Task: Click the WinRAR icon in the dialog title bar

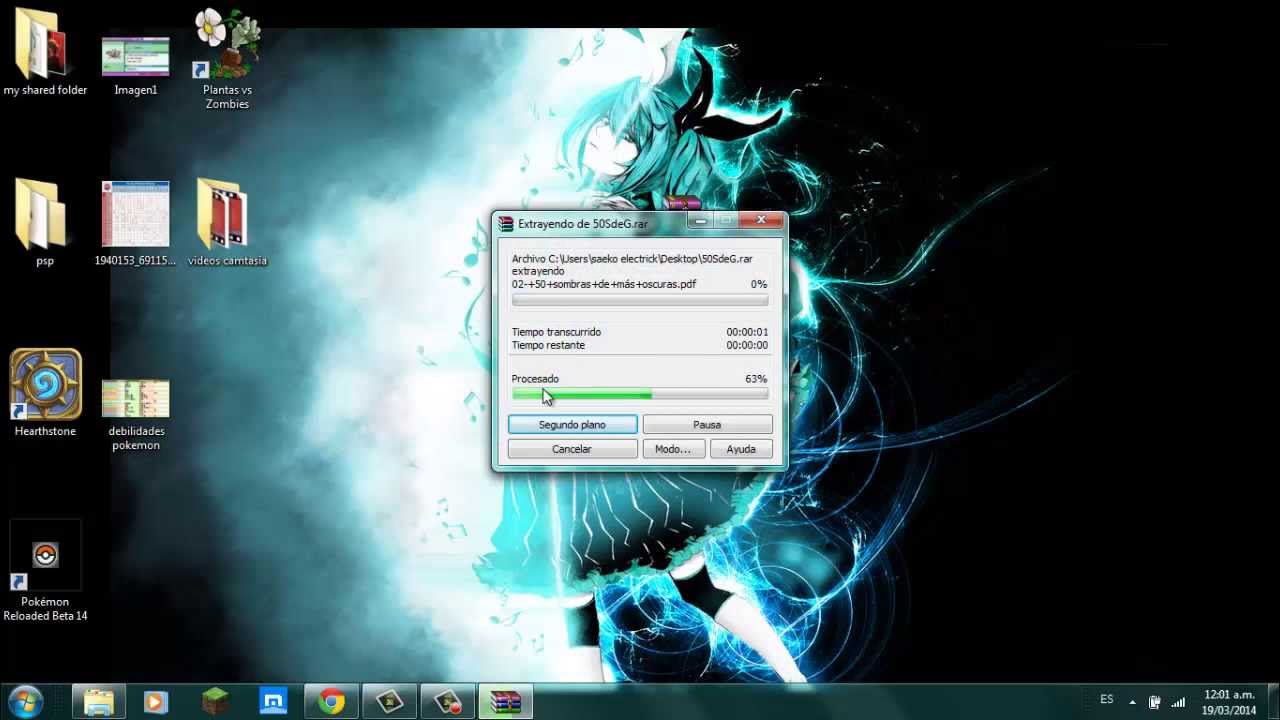Action: [506, 224]
